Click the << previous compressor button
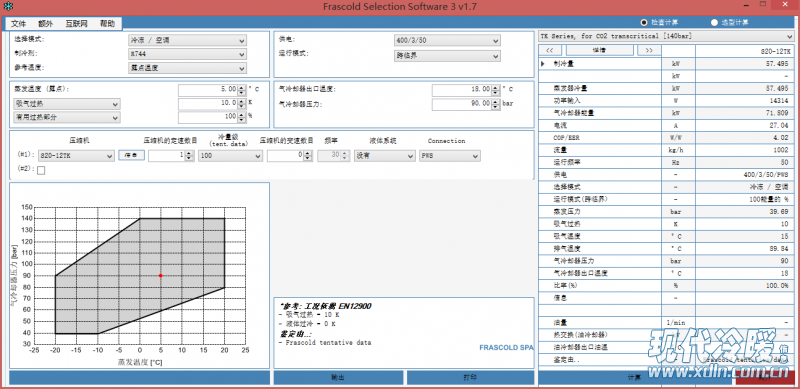 coord(550,51)
